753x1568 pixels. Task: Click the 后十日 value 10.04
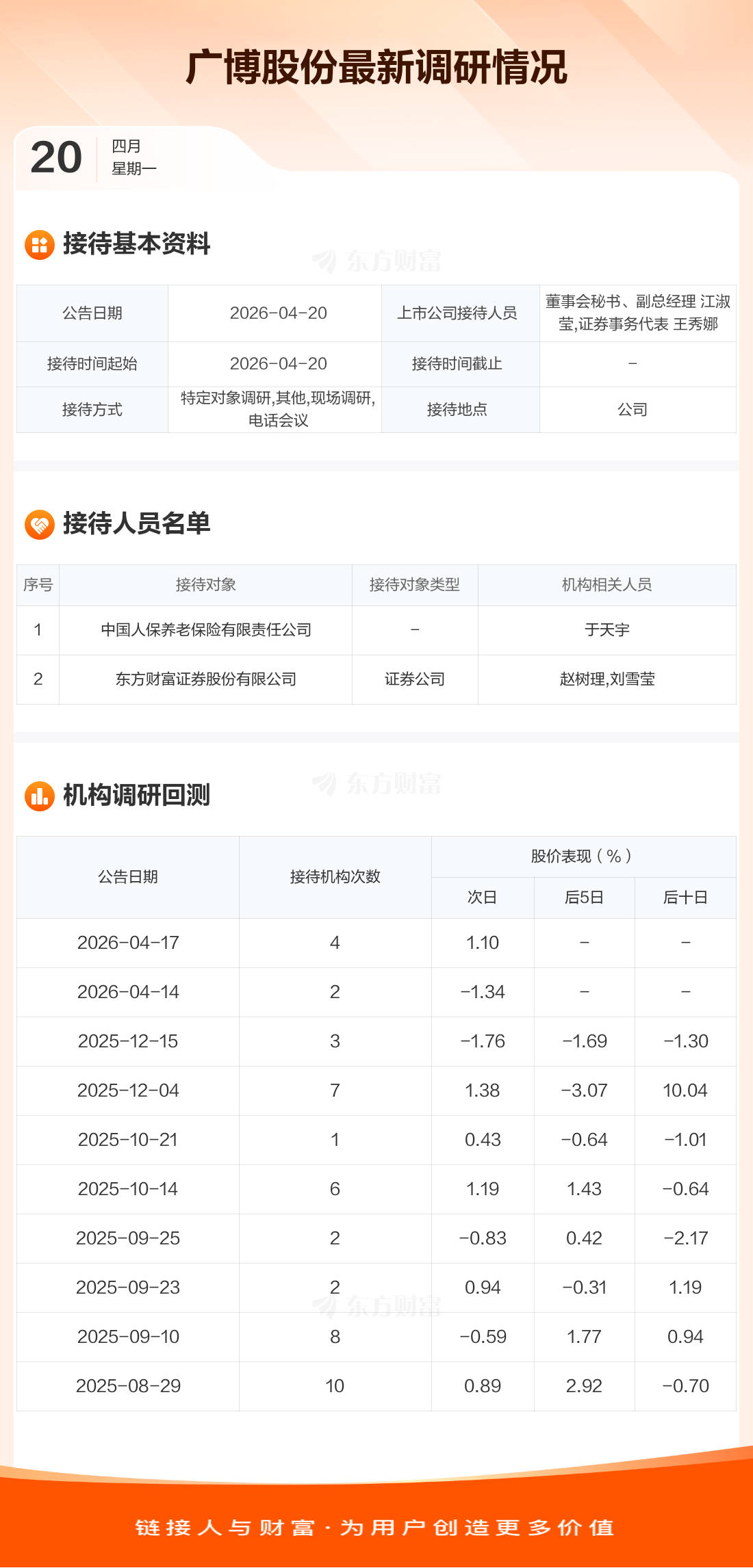[x=685, y=1090]
